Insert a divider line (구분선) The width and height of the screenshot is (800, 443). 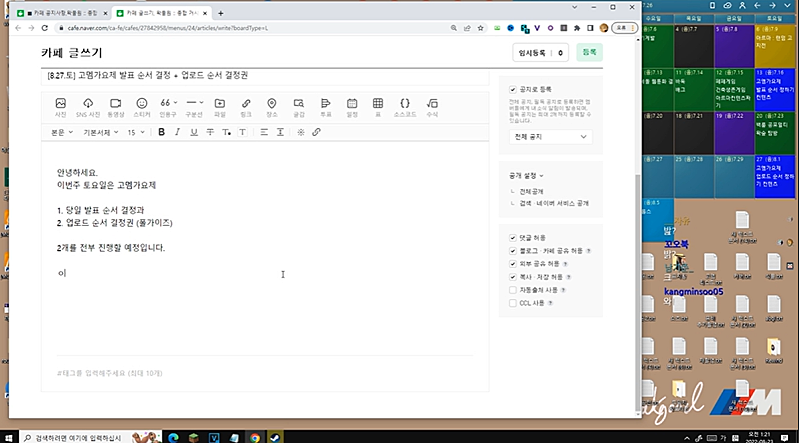click(x=194, y=108)
